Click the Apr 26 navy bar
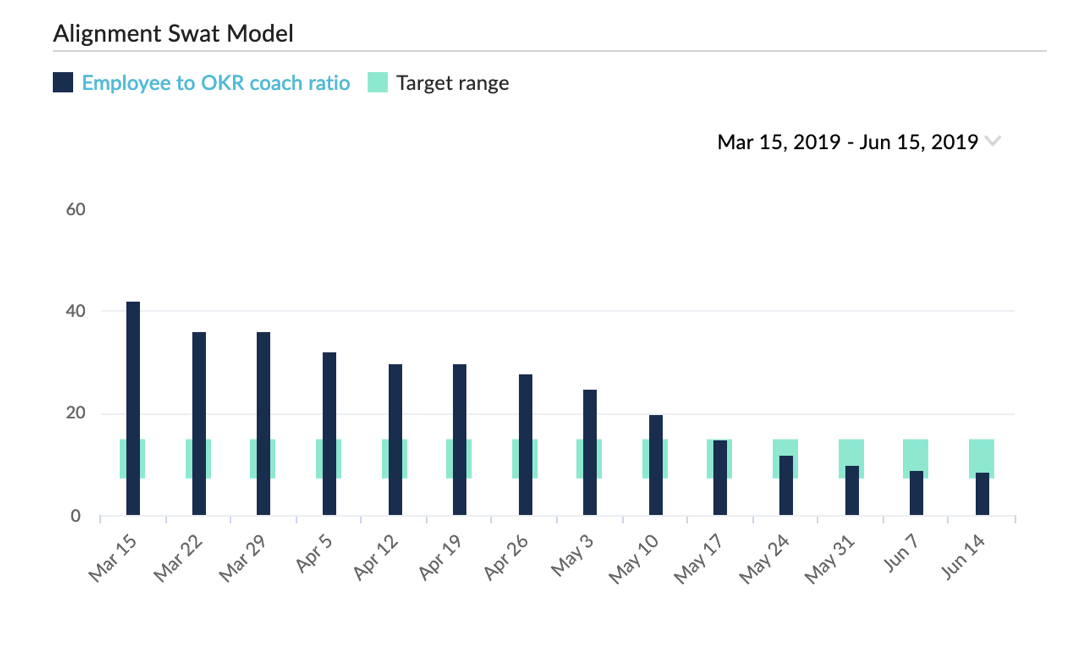The image size is (1070, 648). [525, 445]
